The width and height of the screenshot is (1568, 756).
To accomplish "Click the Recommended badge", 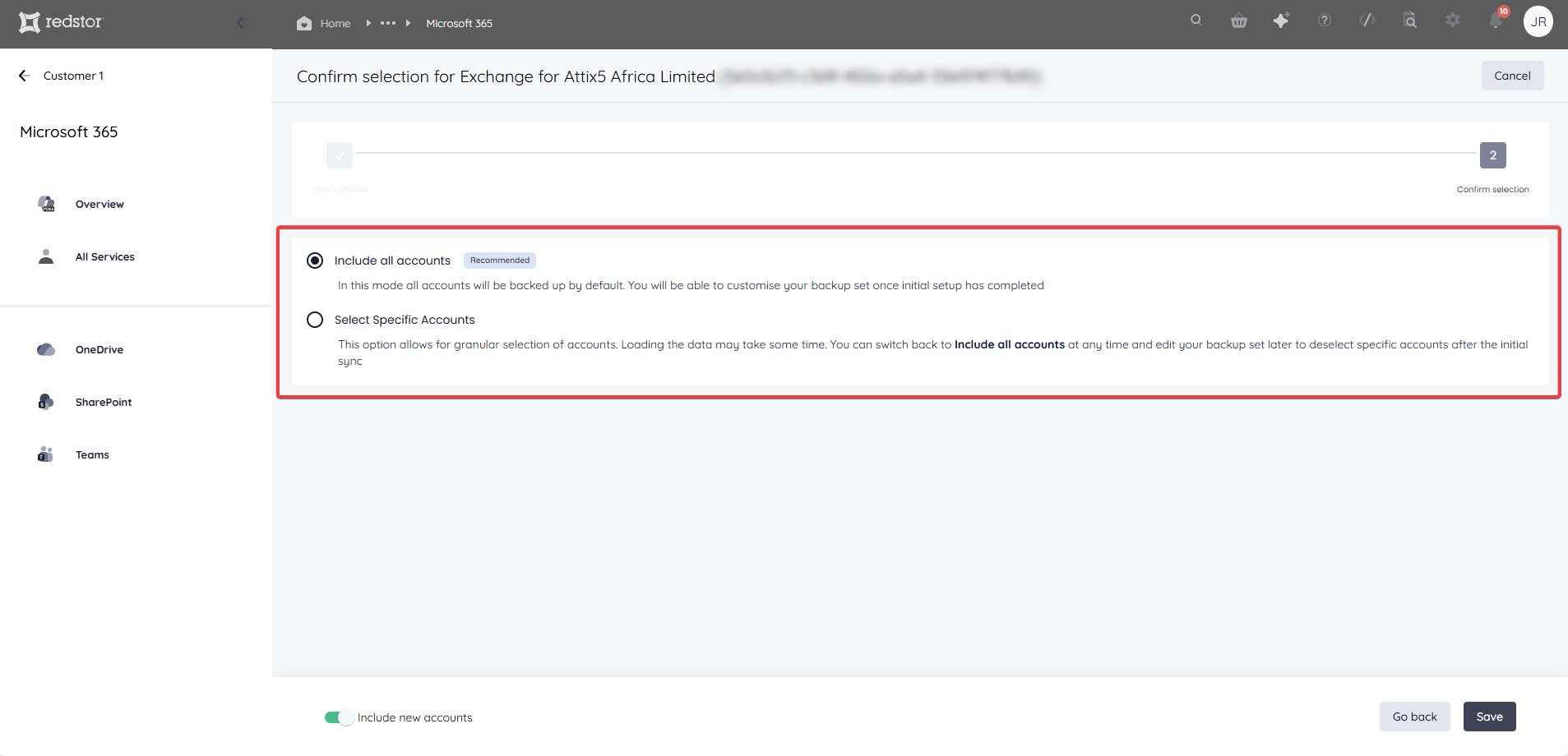I will tap(500, 260).
